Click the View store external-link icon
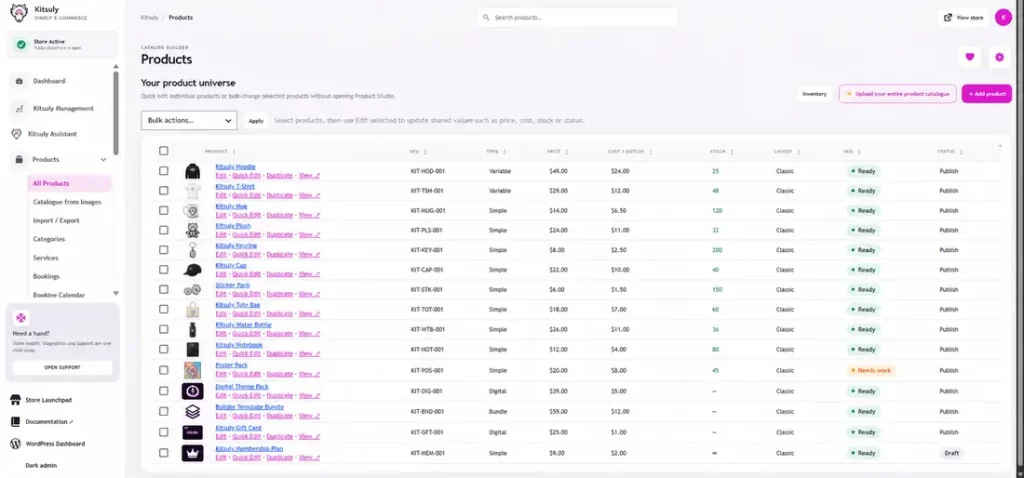The height and width of the screenshot is (478, 1024). click(948, 18)
